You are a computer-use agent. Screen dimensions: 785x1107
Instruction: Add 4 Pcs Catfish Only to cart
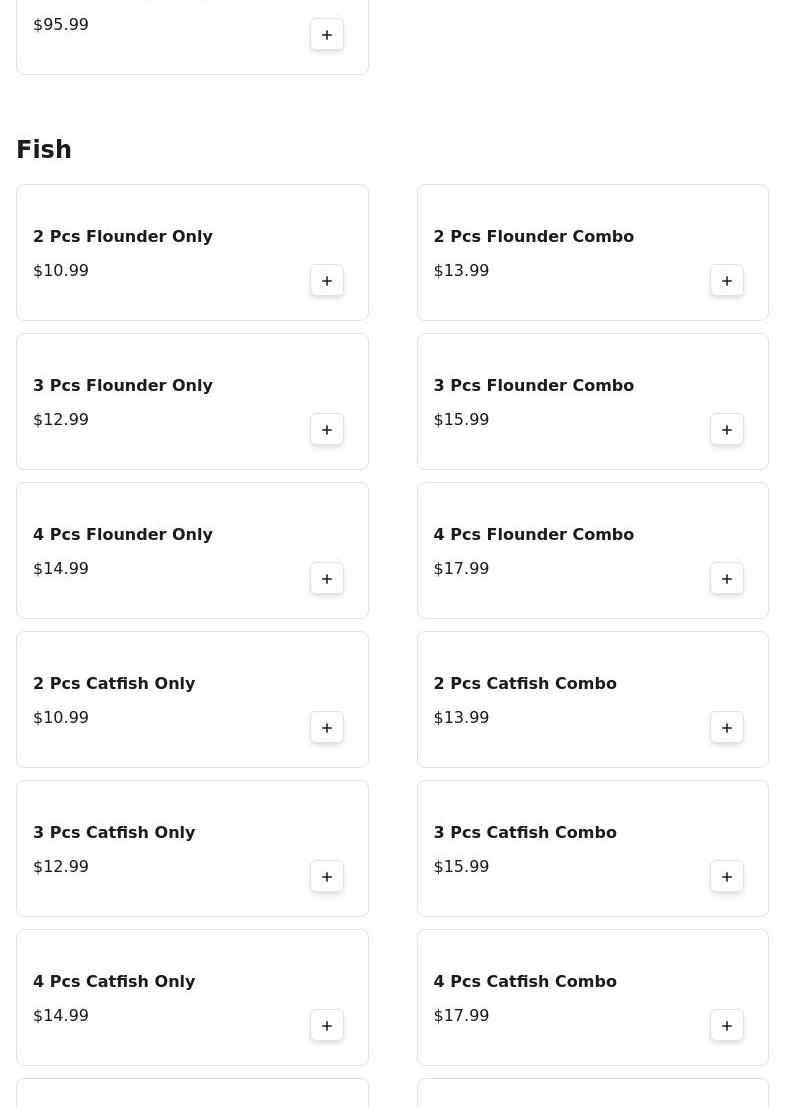327,1026
